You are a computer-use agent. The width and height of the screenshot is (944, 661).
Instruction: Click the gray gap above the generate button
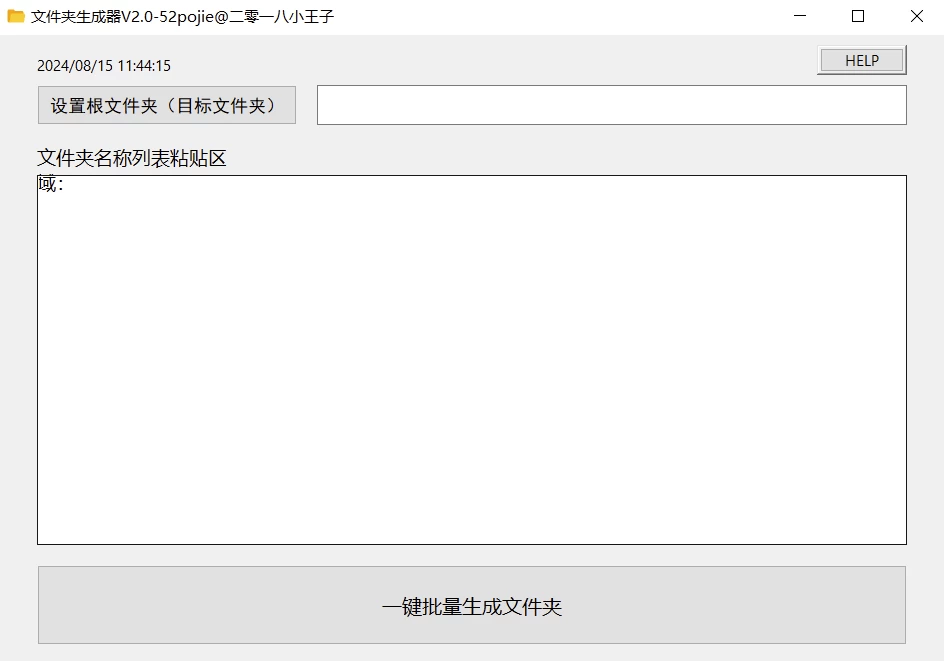[472, 556]
